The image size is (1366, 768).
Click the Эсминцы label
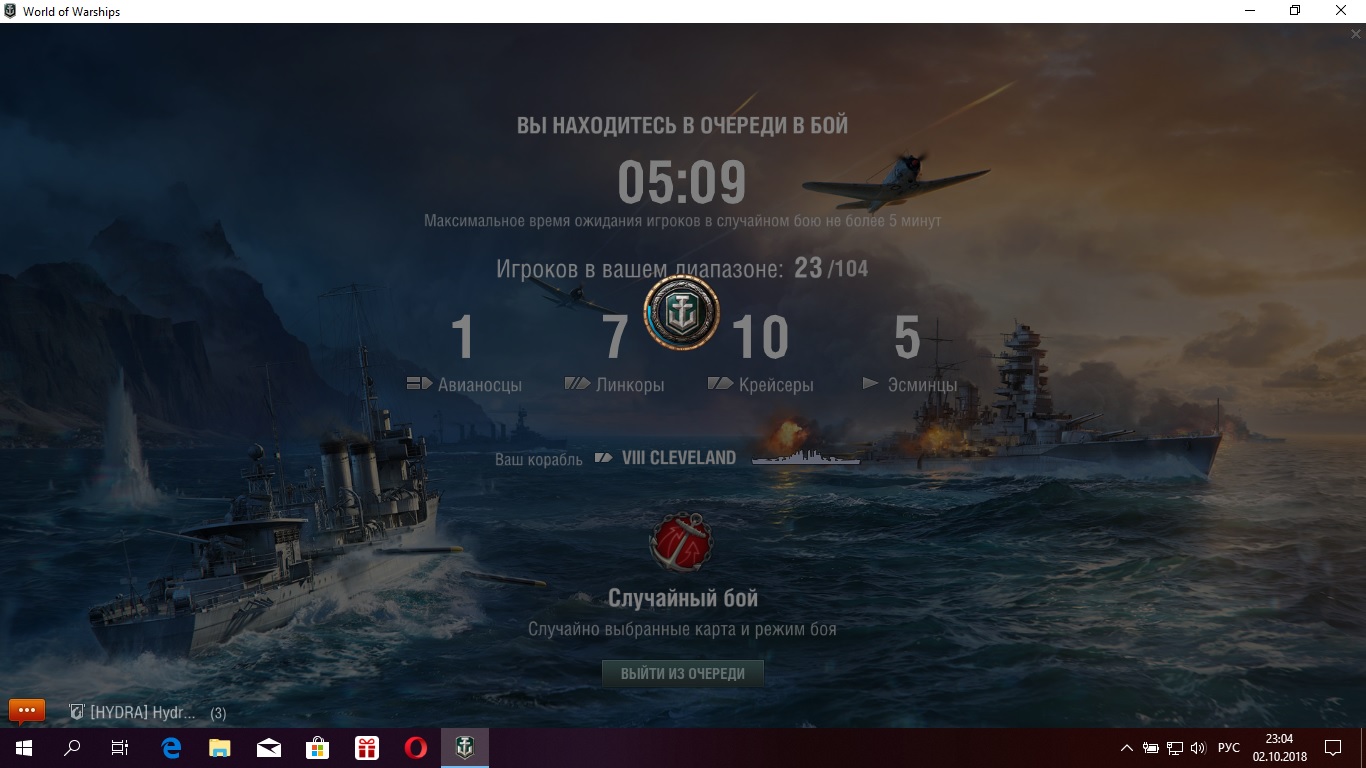click(x=922, y=385)
